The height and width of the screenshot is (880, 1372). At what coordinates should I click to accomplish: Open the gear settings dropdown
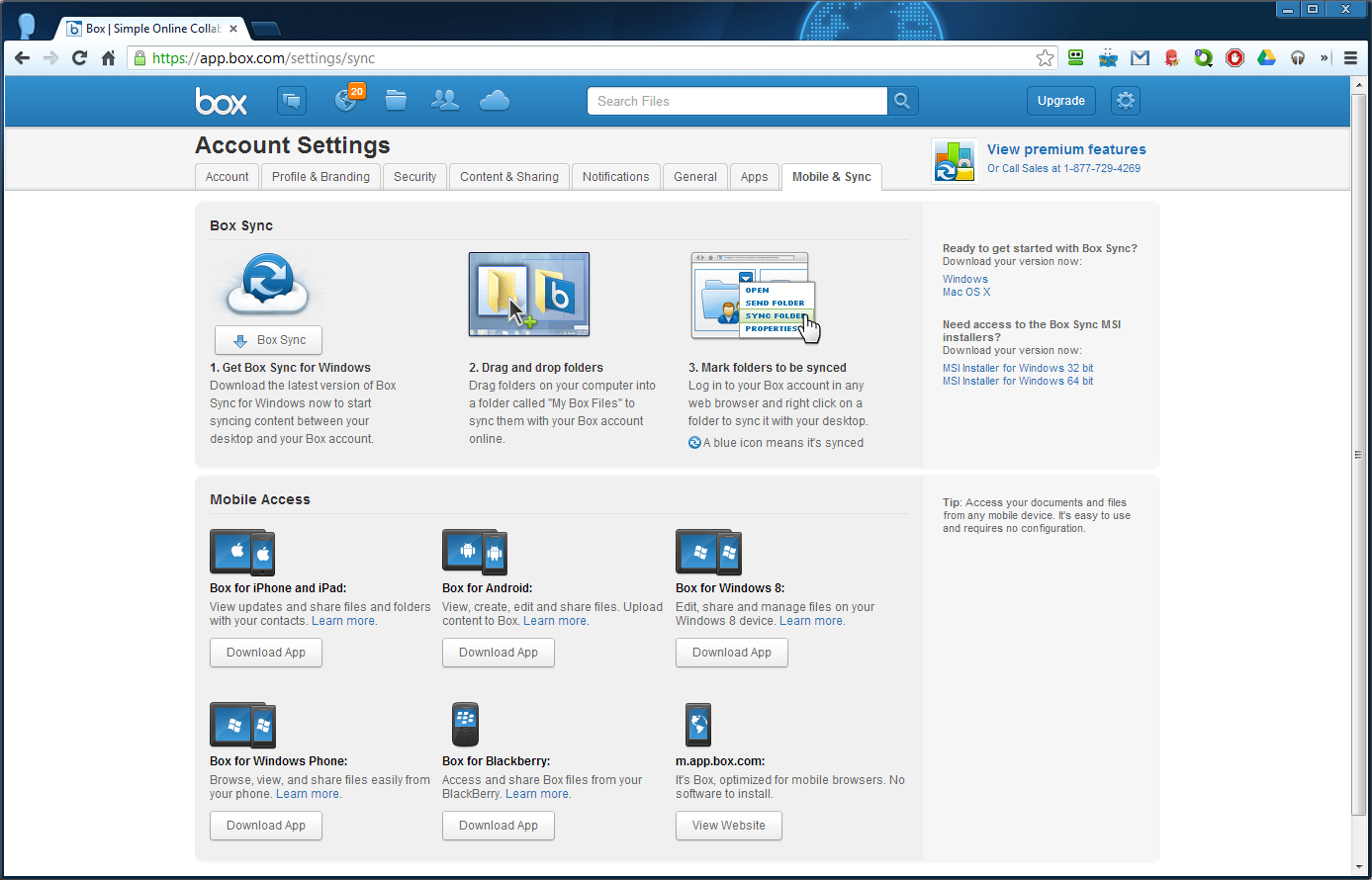[x=1126, y=101]
